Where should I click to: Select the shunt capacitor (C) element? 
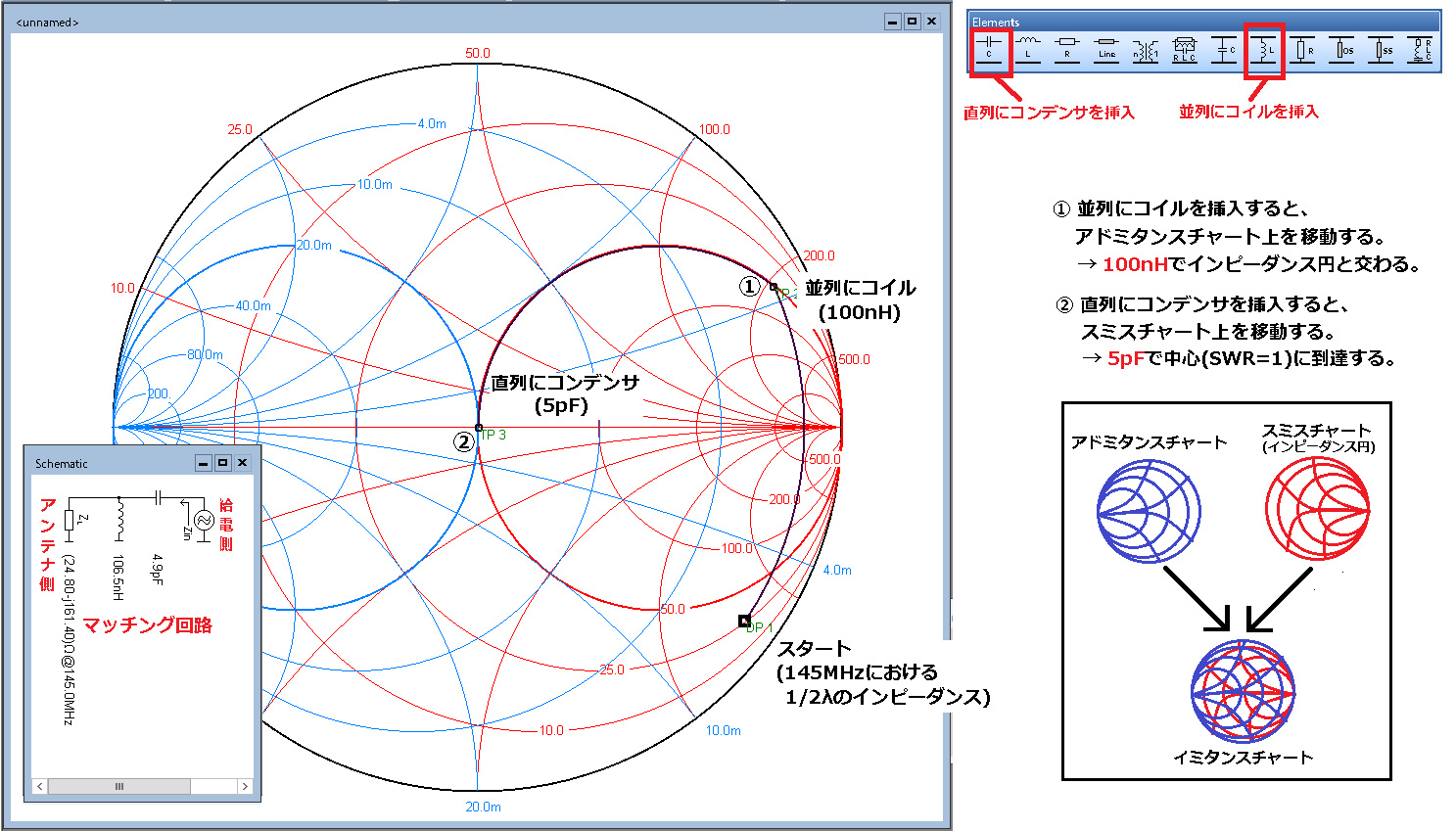tap(1224, 49)
